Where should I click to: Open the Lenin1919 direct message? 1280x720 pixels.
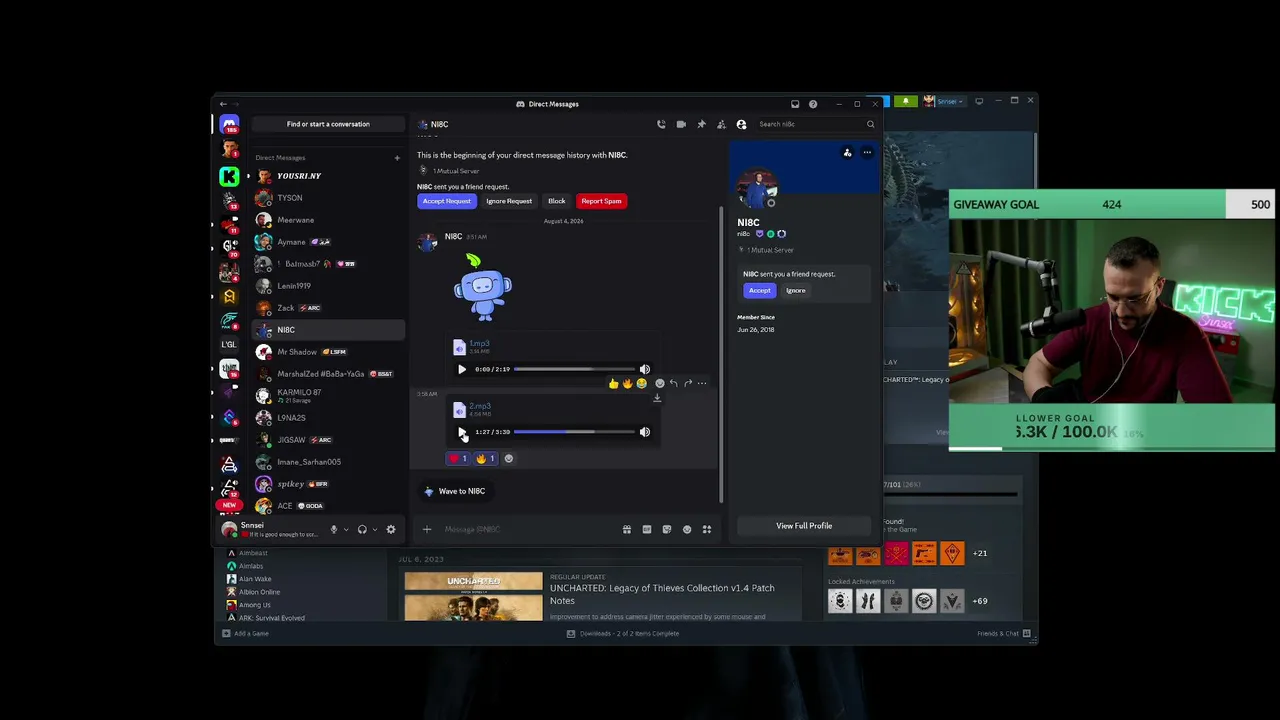click(328, 286)
